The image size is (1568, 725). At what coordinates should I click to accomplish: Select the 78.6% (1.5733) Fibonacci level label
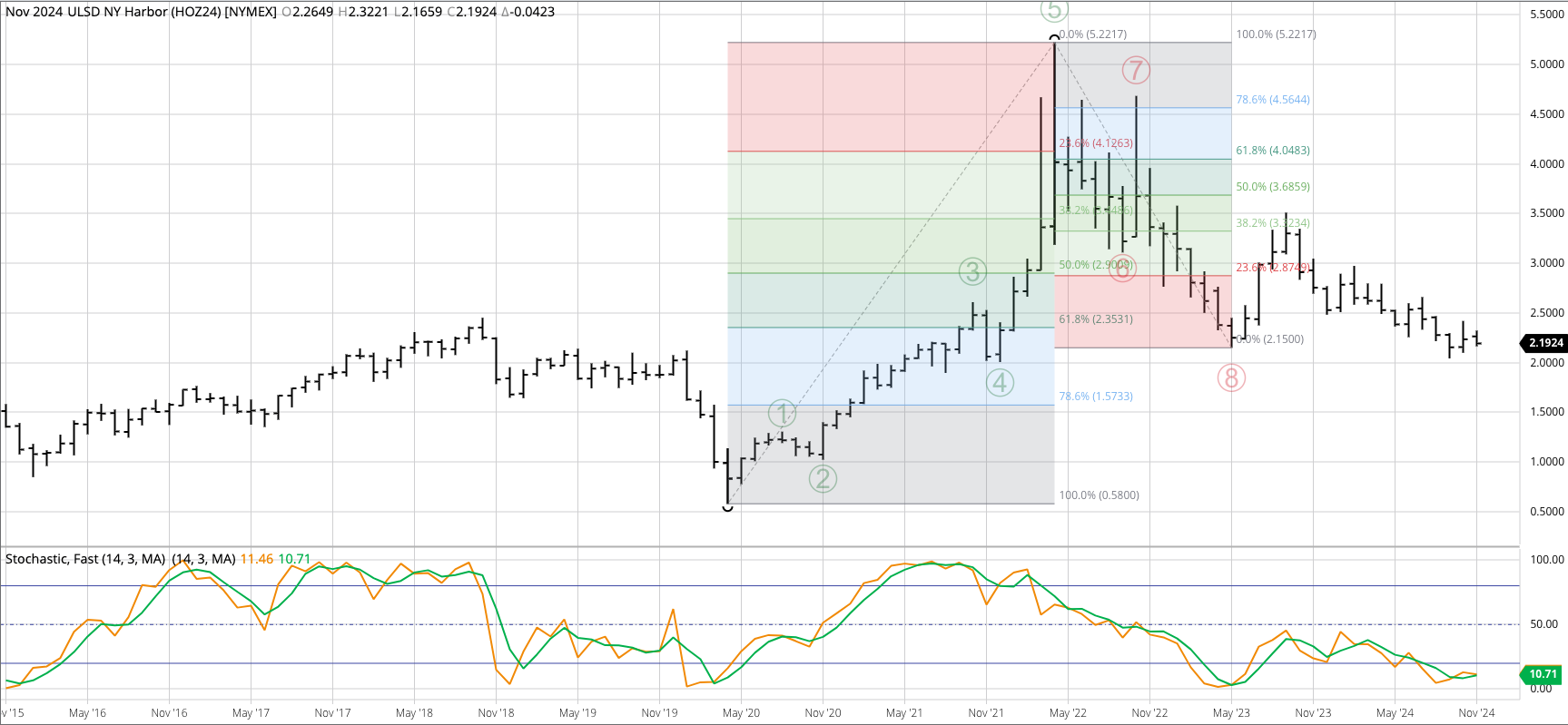pos(1095,397)
